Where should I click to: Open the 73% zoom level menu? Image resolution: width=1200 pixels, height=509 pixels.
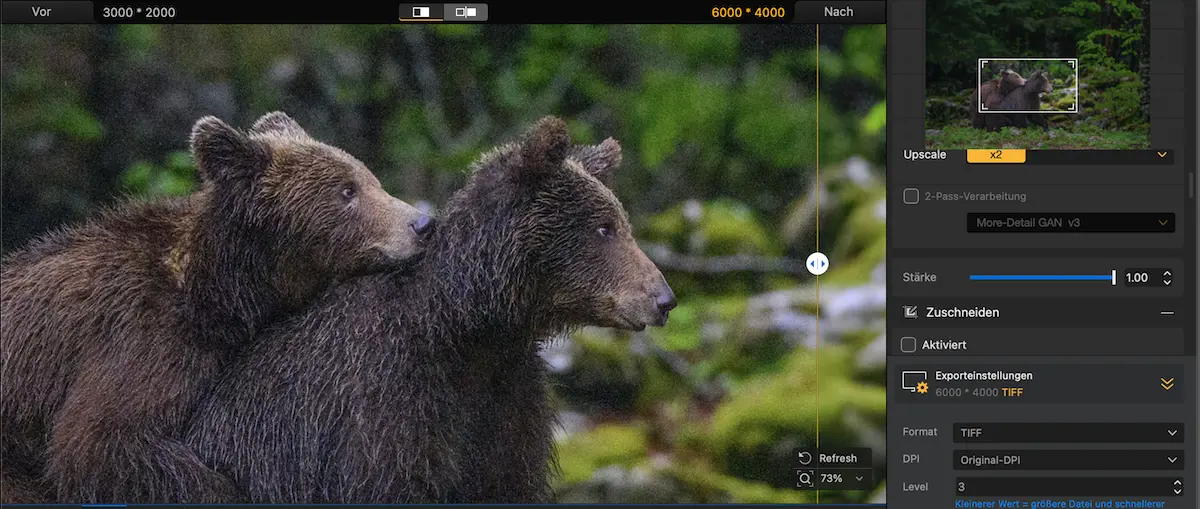pos(839,479)
